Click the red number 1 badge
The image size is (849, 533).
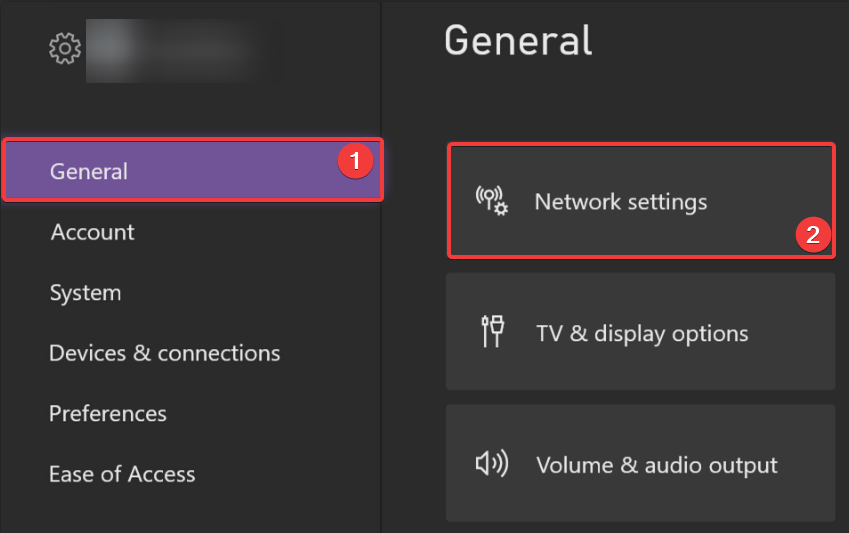[356, 159]
